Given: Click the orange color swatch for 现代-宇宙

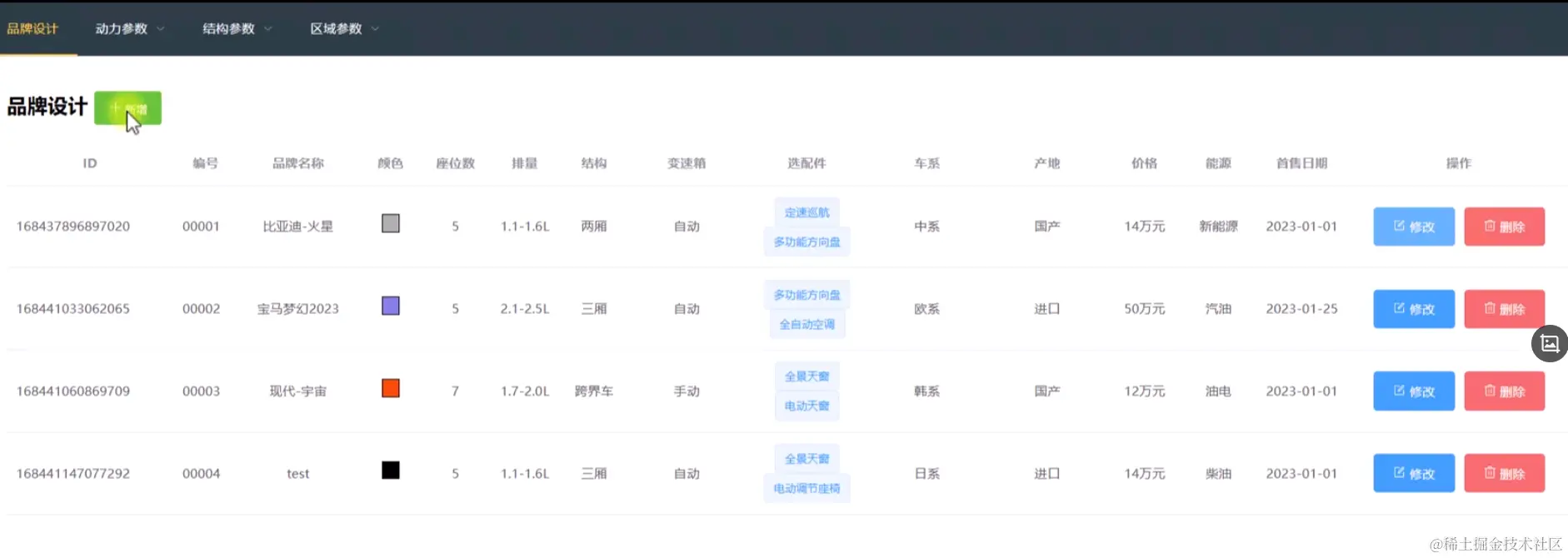Looking at the screenshot, I should point(391,388).
